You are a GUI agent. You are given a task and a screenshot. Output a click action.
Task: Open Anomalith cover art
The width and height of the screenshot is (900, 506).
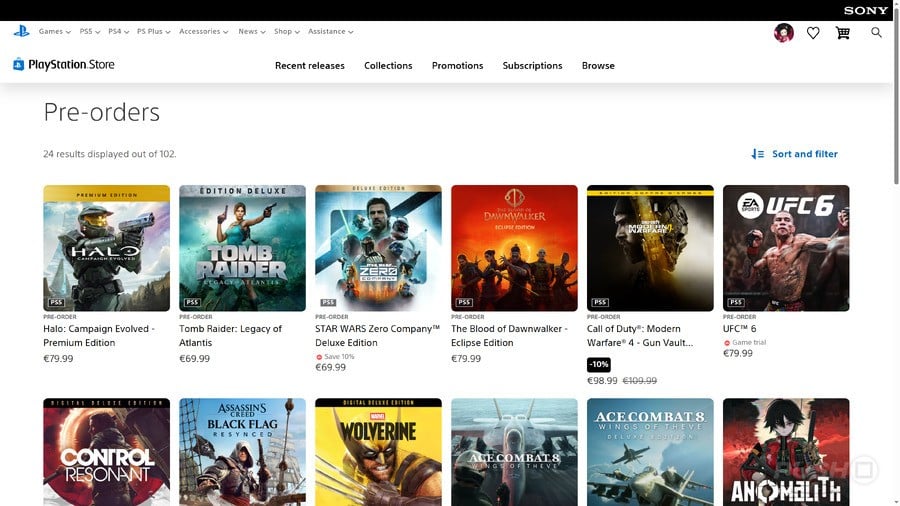click(x=786, y=452)
